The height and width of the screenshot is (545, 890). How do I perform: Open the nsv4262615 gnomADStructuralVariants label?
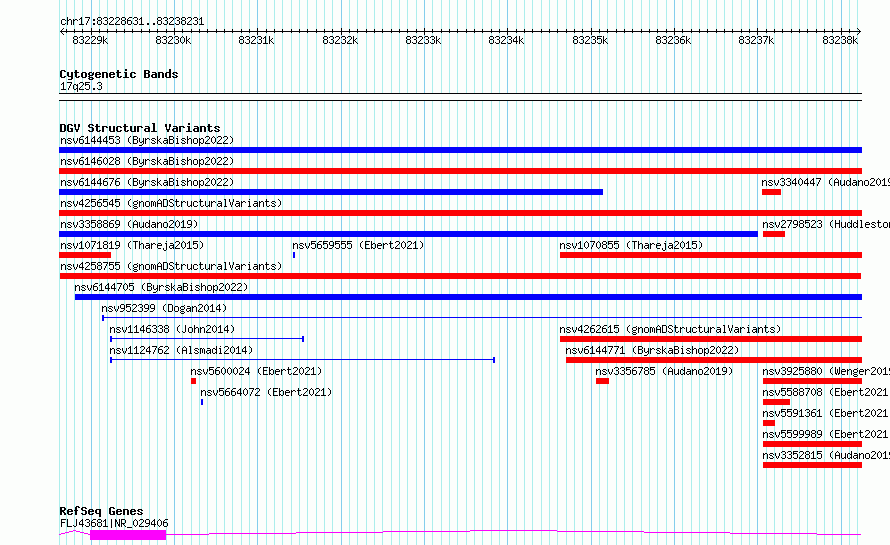670,329
